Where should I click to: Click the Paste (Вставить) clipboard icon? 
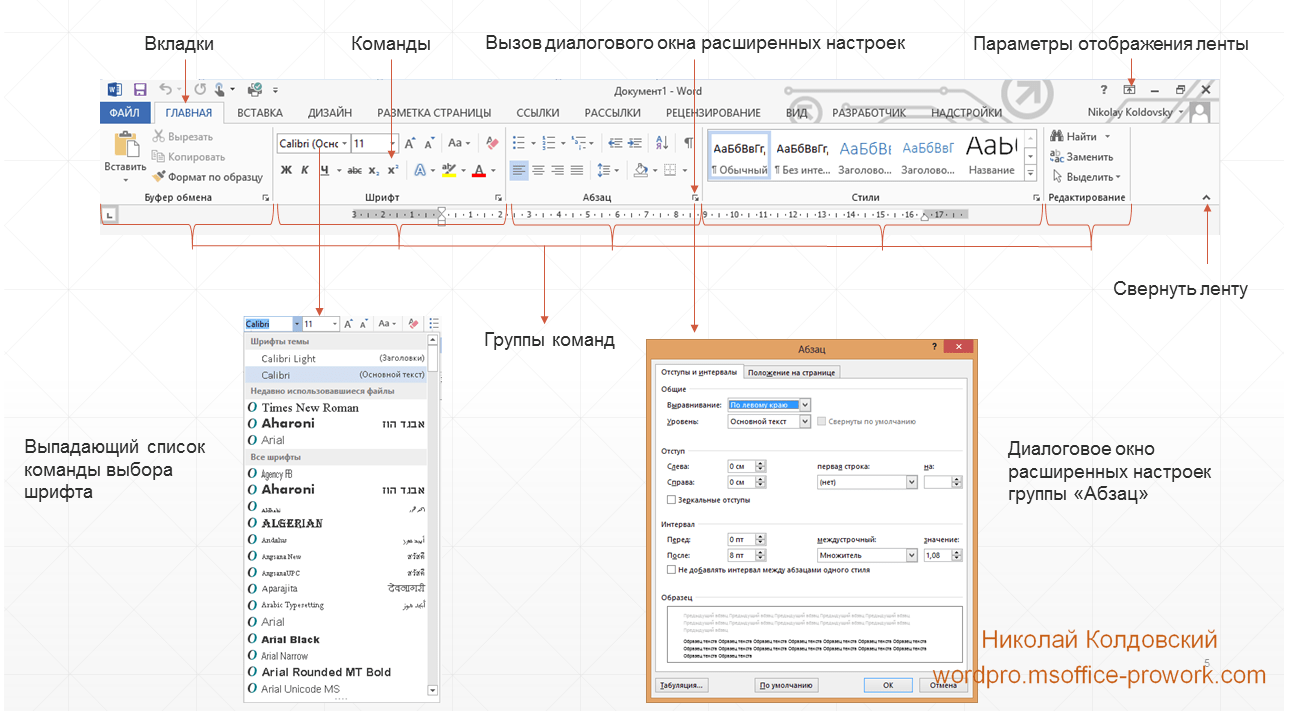[x=126, y=145]
